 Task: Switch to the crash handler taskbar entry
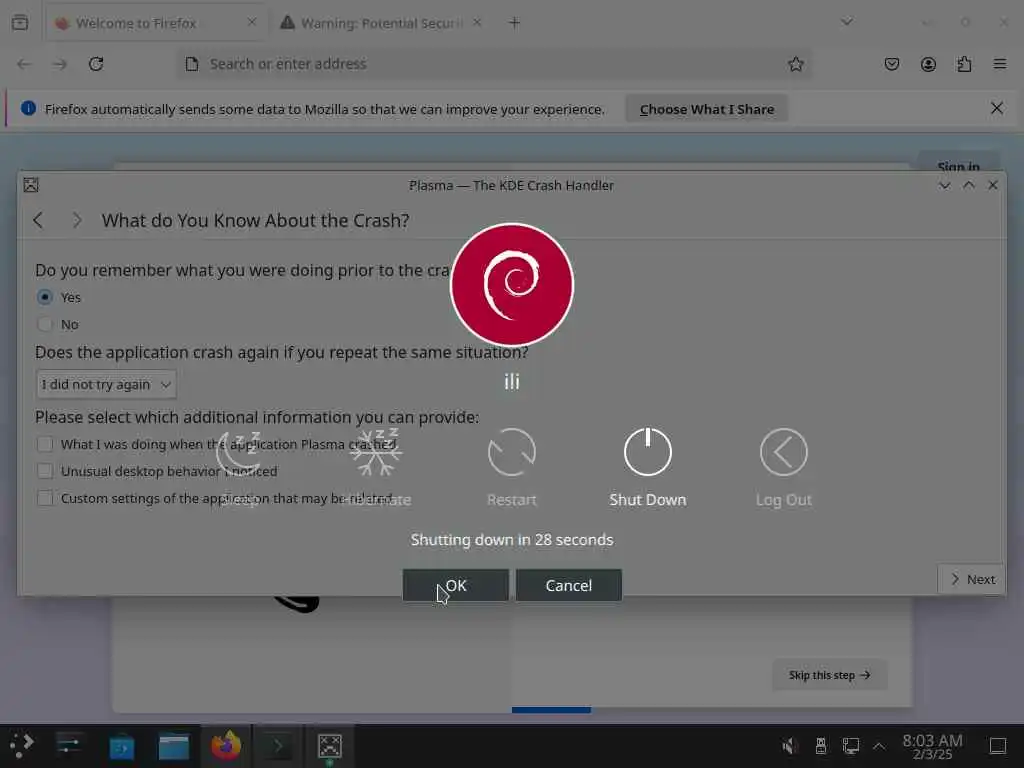330,746
